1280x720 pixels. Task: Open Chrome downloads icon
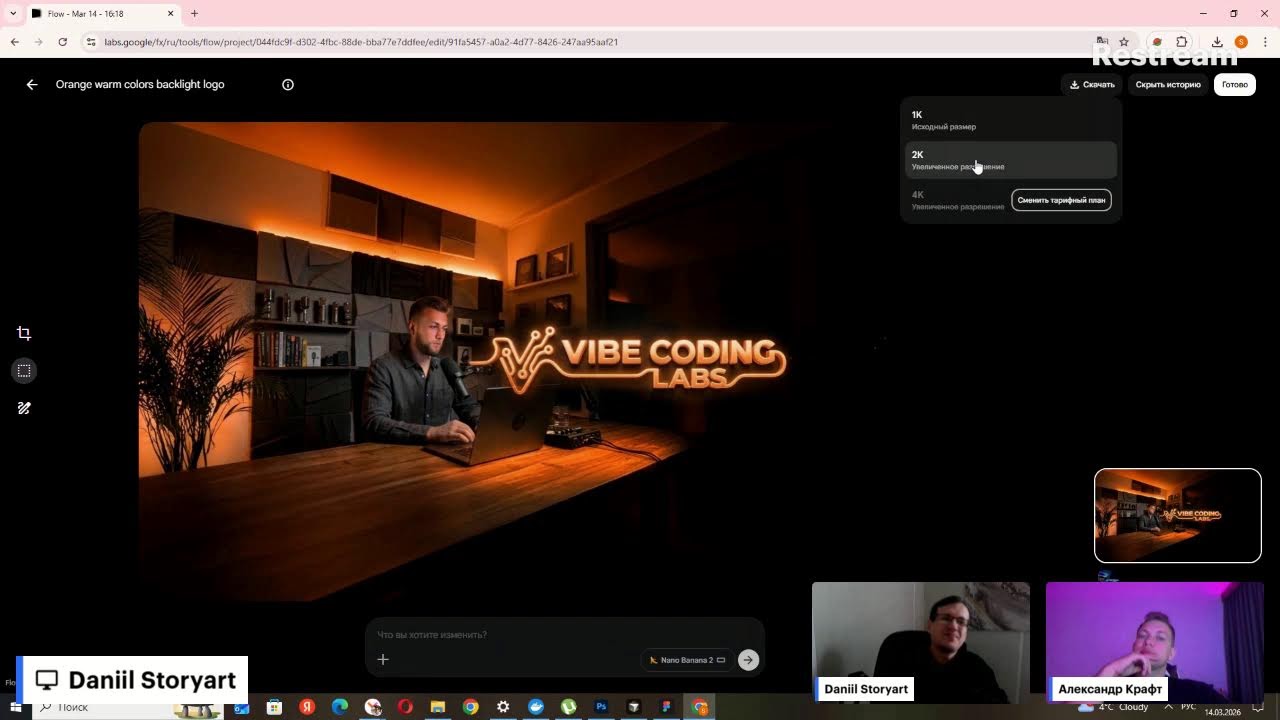[x=1217, y=42]
